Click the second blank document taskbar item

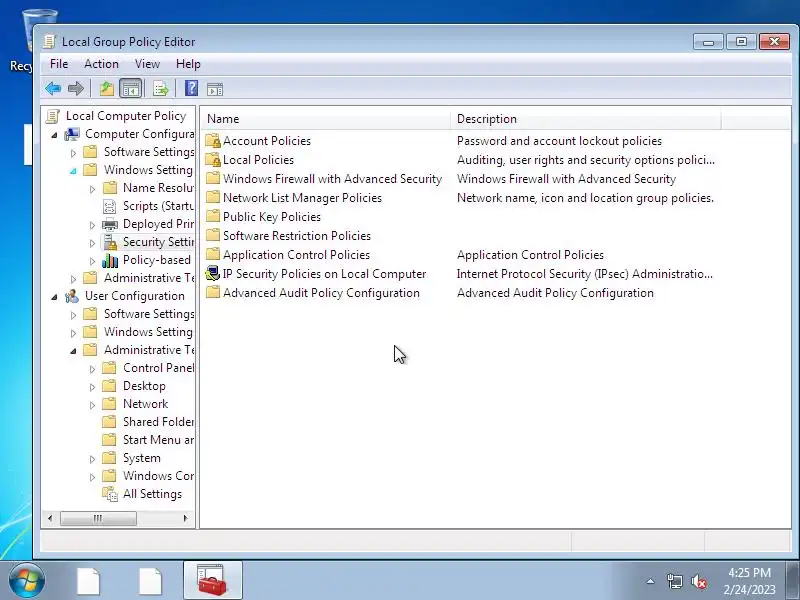[150, 581]
